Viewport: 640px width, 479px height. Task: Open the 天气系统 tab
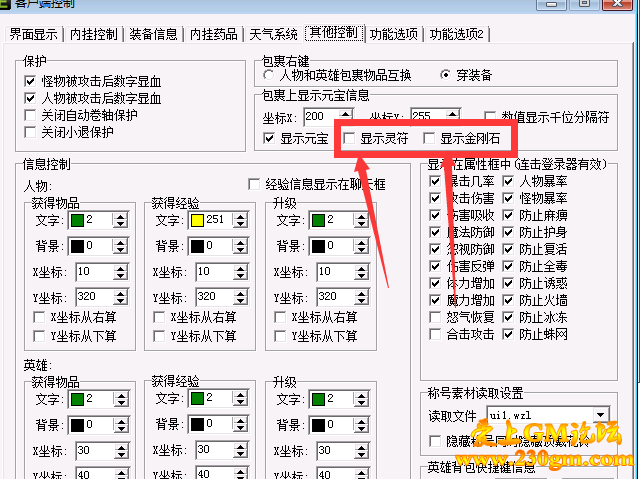click(x=273, y=34)
